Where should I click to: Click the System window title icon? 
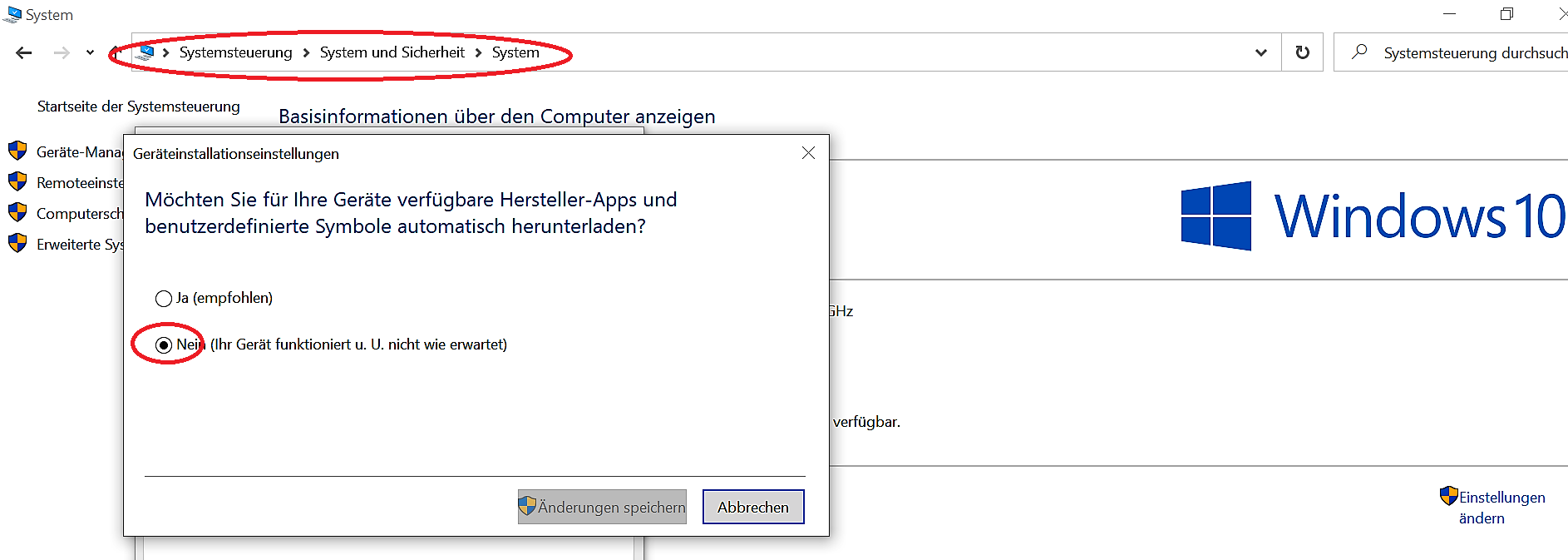tap(12, 14)
